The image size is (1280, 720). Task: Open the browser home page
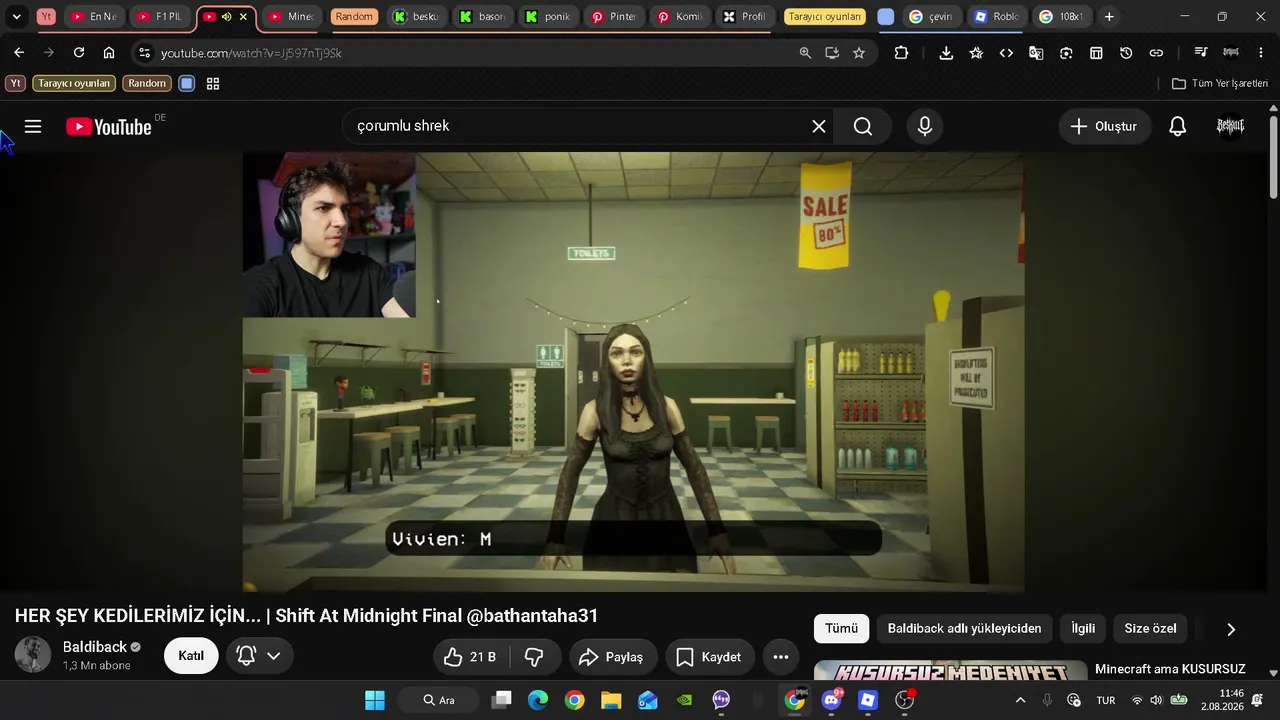point(109,53)
